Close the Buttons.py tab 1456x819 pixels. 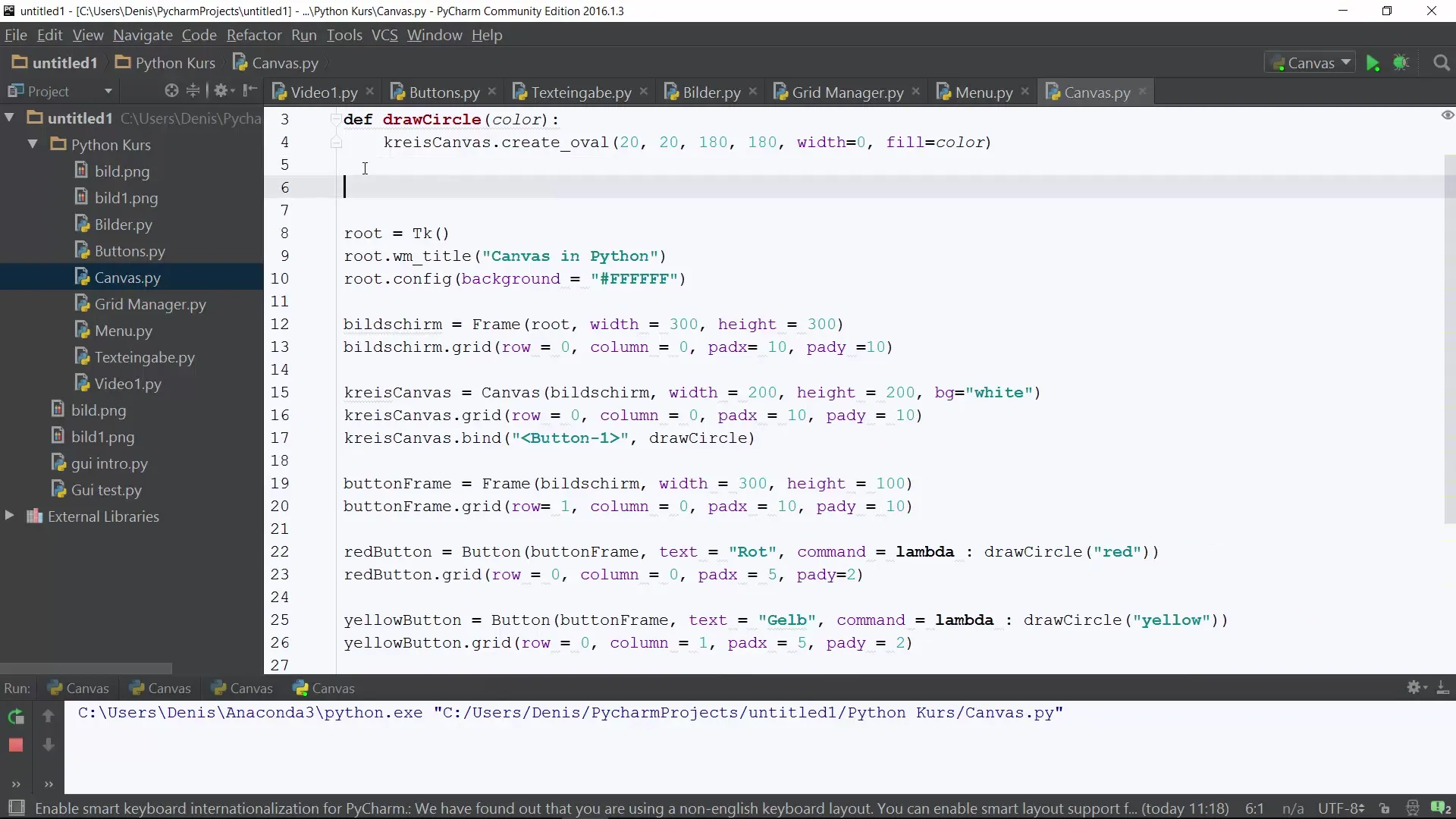[x=492, y=91]
